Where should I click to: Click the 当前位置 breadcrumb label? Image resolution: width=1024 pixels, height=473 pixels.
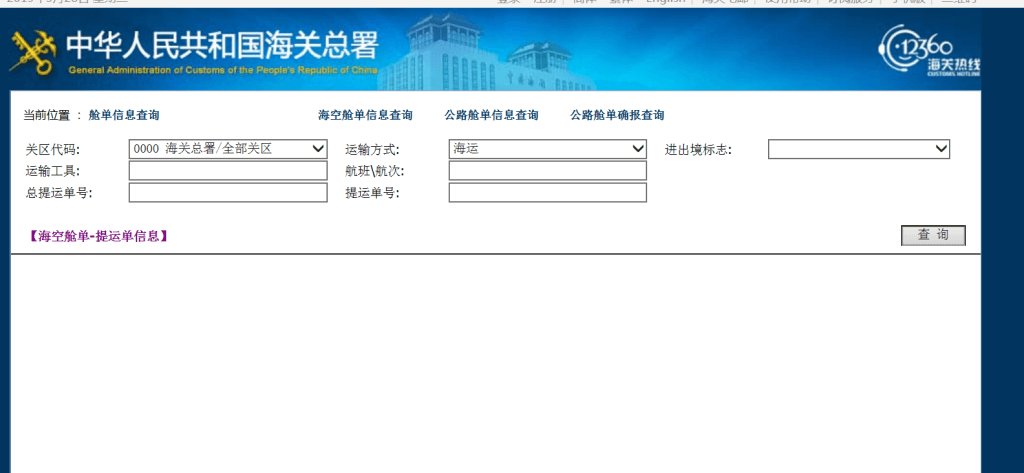[x=47, y=116]
